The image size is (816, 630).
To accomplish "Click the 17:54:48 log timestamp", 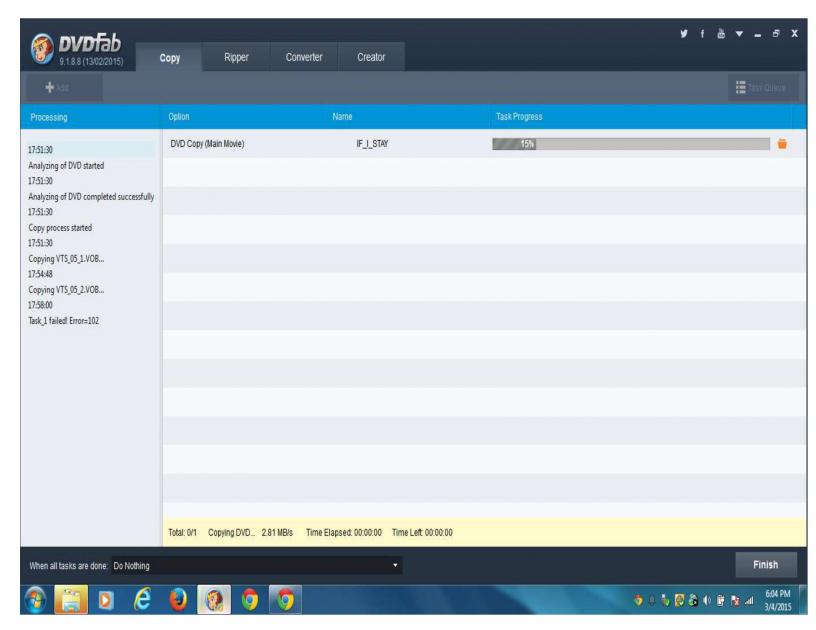I will (x=40, y=274).
